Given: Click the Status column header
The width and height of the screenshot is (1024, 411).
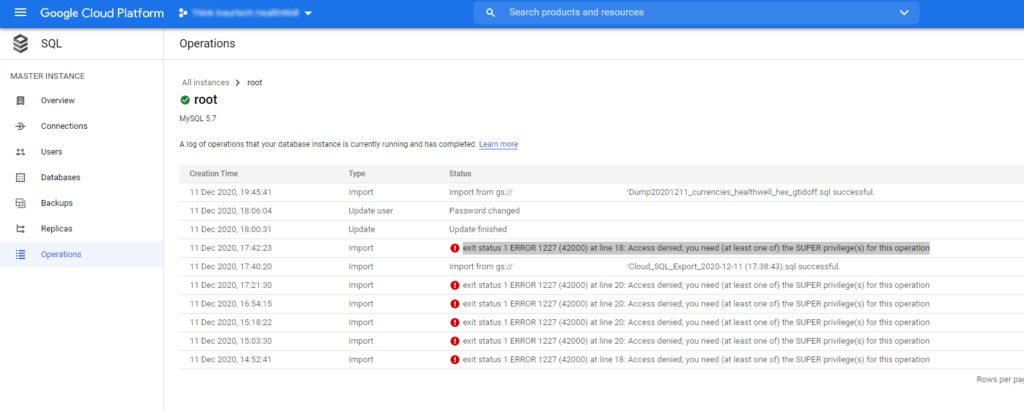Looking at the screenshot, I should [460, 174].
